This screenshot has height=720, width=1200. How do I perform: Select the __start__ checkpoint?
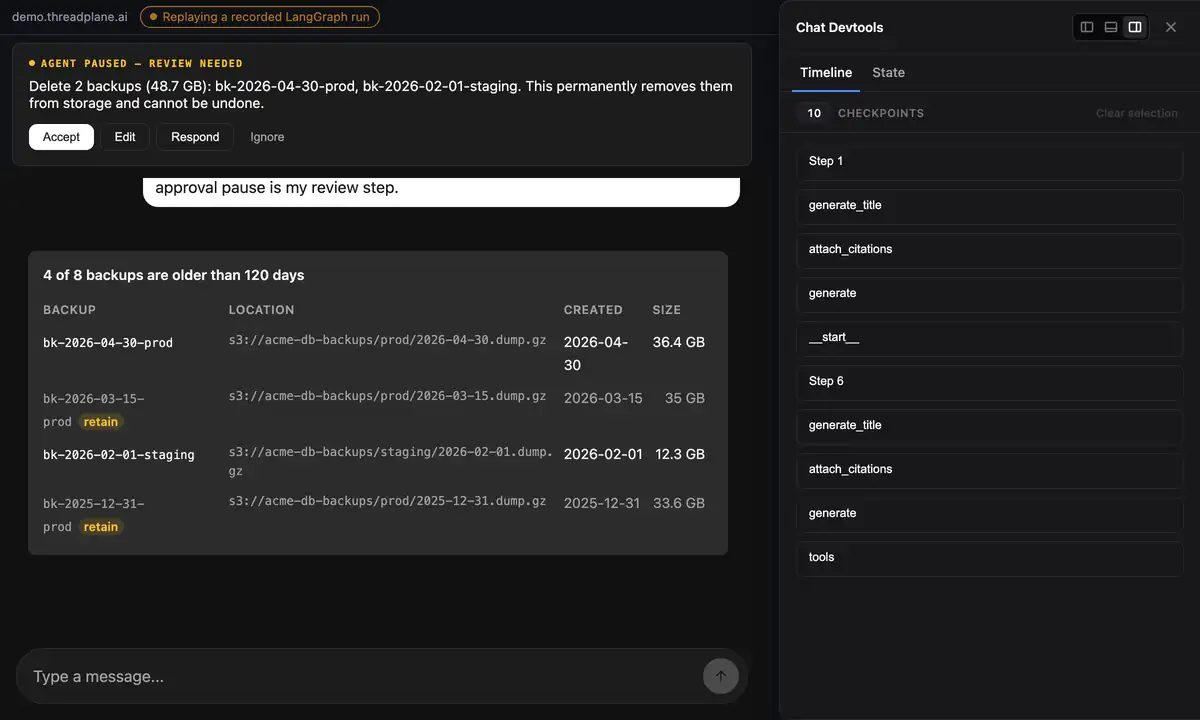[x=990, y=337]
